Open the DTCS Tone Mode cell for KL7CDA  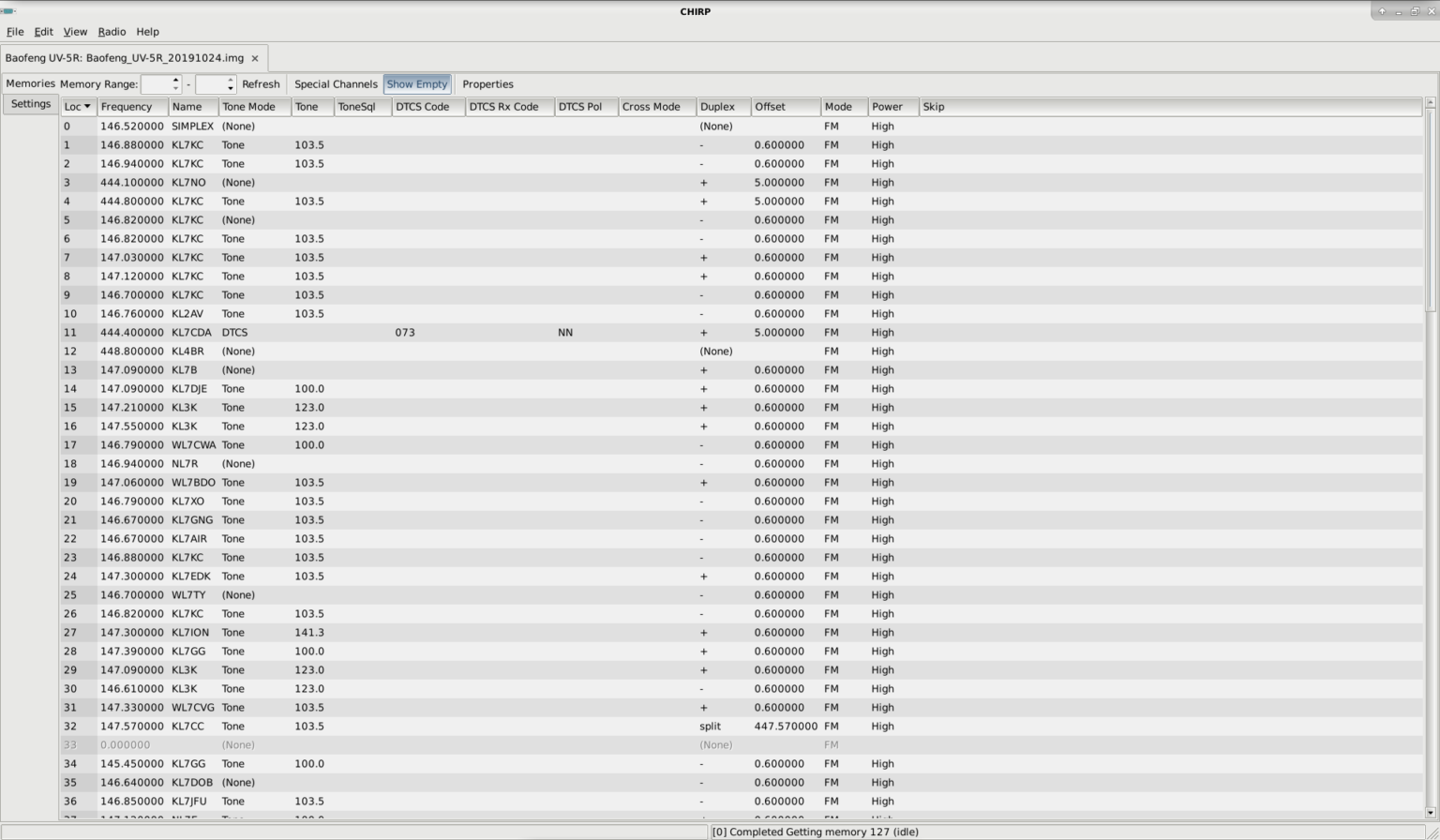[x=235, y=333]
